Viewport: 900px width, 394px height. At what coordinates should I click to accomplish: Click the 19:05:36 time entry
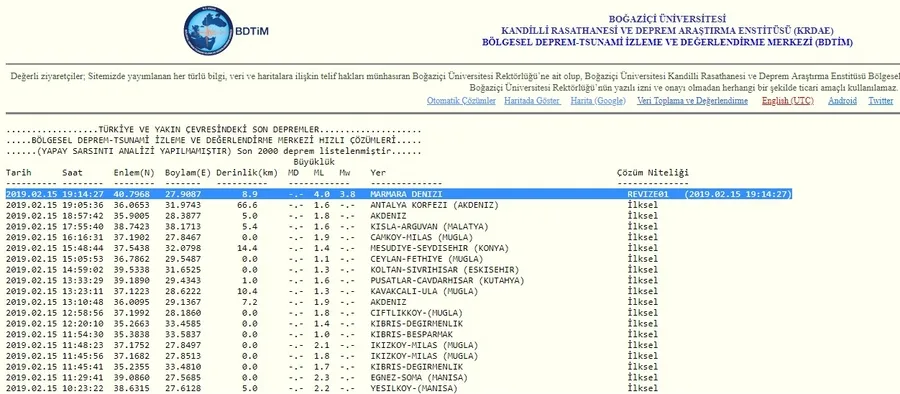tap(83, 205)
